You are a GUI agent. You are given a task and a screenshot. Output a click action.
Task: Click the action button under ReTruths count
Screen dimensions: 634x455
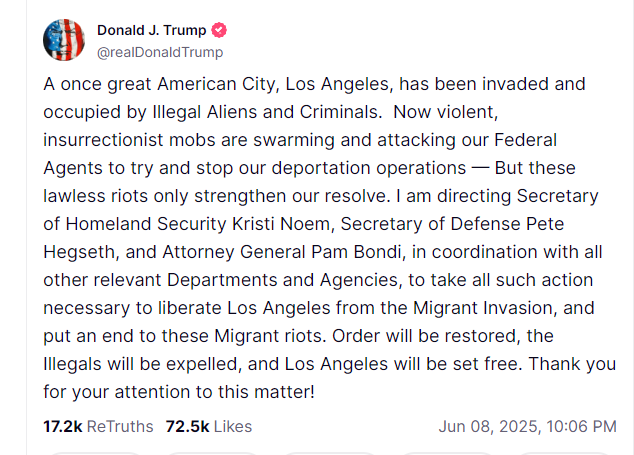click(95, 453)
